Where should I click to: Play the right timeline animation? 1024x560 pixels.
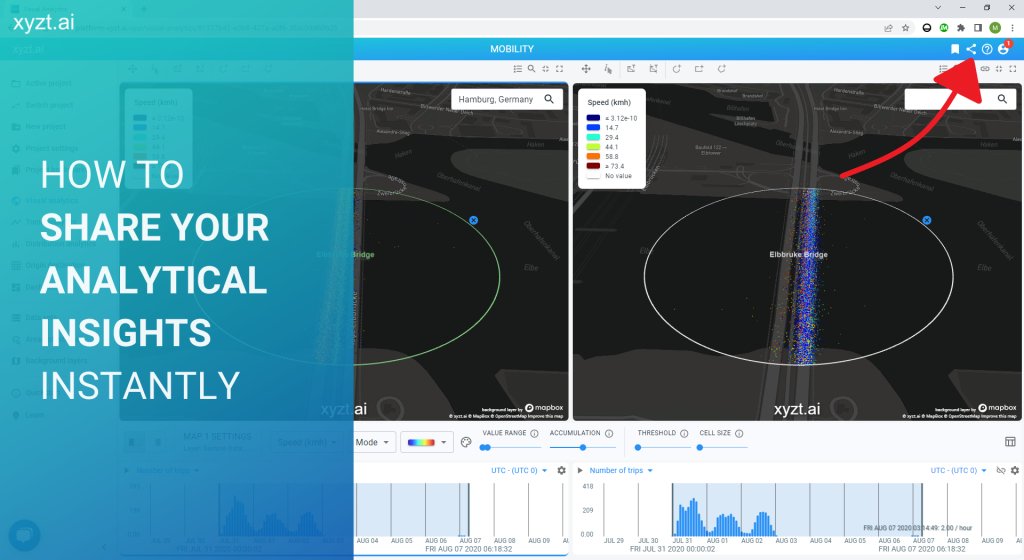580,470
